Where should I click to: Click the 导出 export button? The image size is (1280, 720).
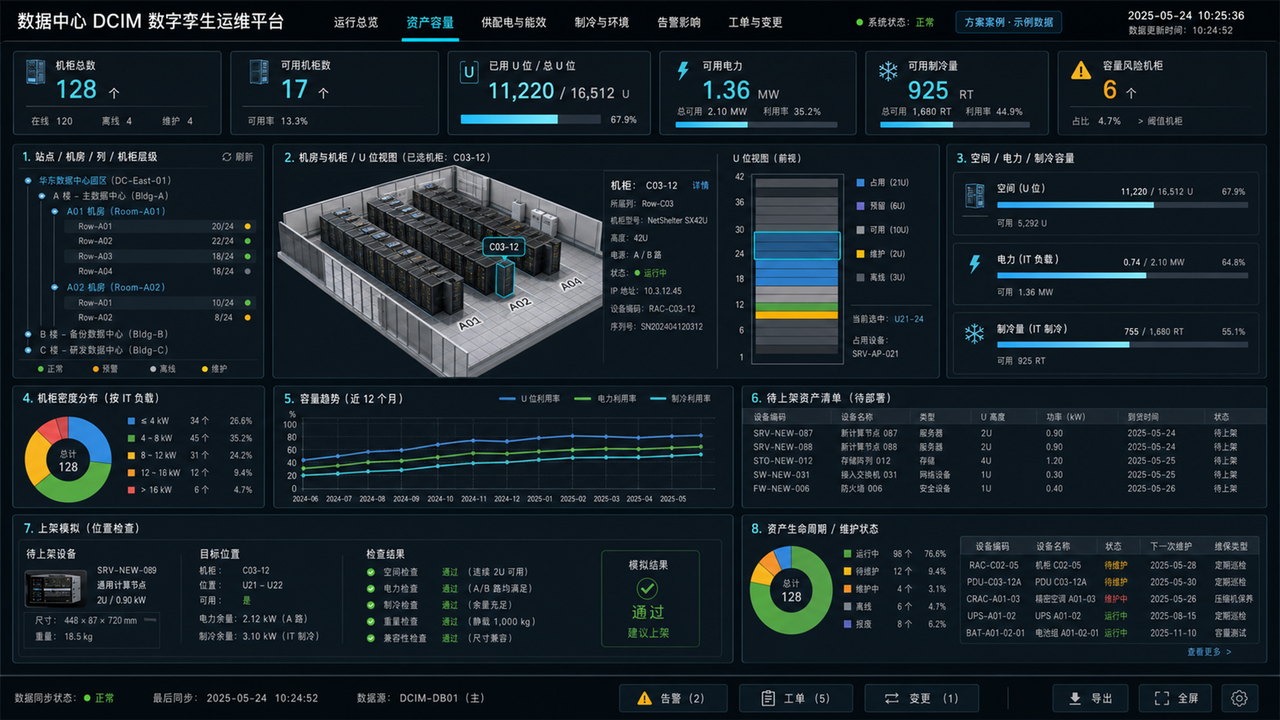click(x=1091, y=698)
